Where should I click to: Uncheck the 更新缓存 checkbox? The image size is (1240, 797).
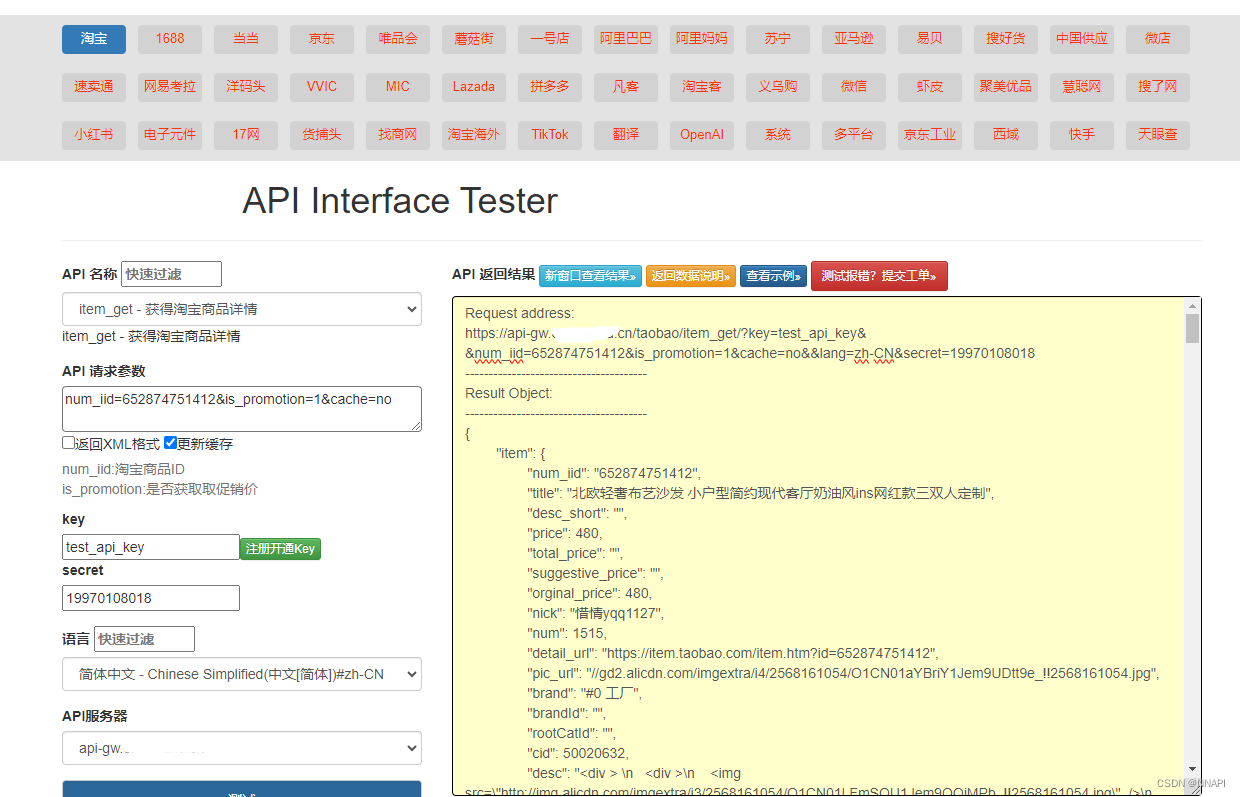coord(171,443)
